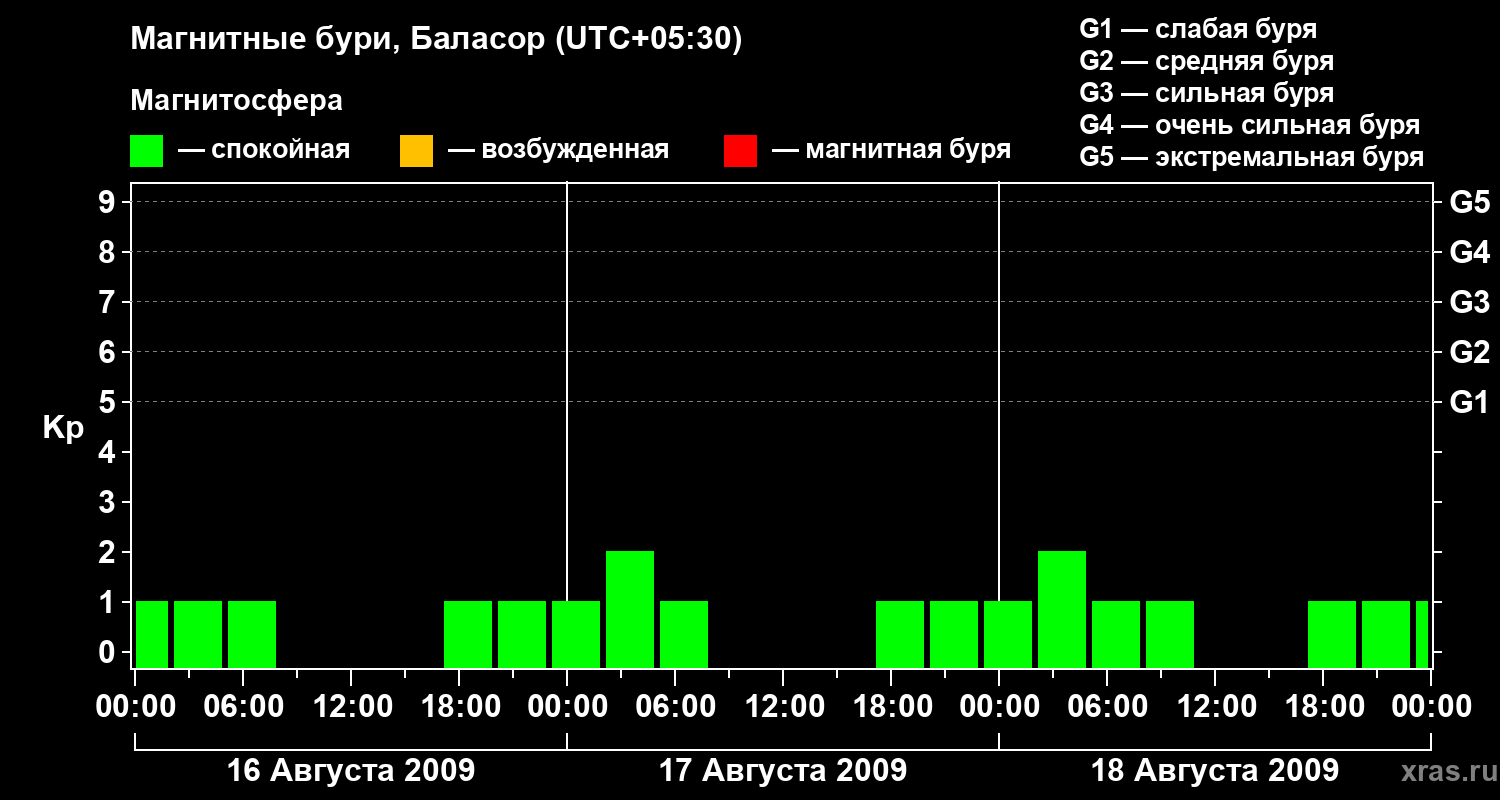The height and width of the screenshot is (800, 1500).
Task: Click the Магнитосфера heading
Action: pos(237,101)
